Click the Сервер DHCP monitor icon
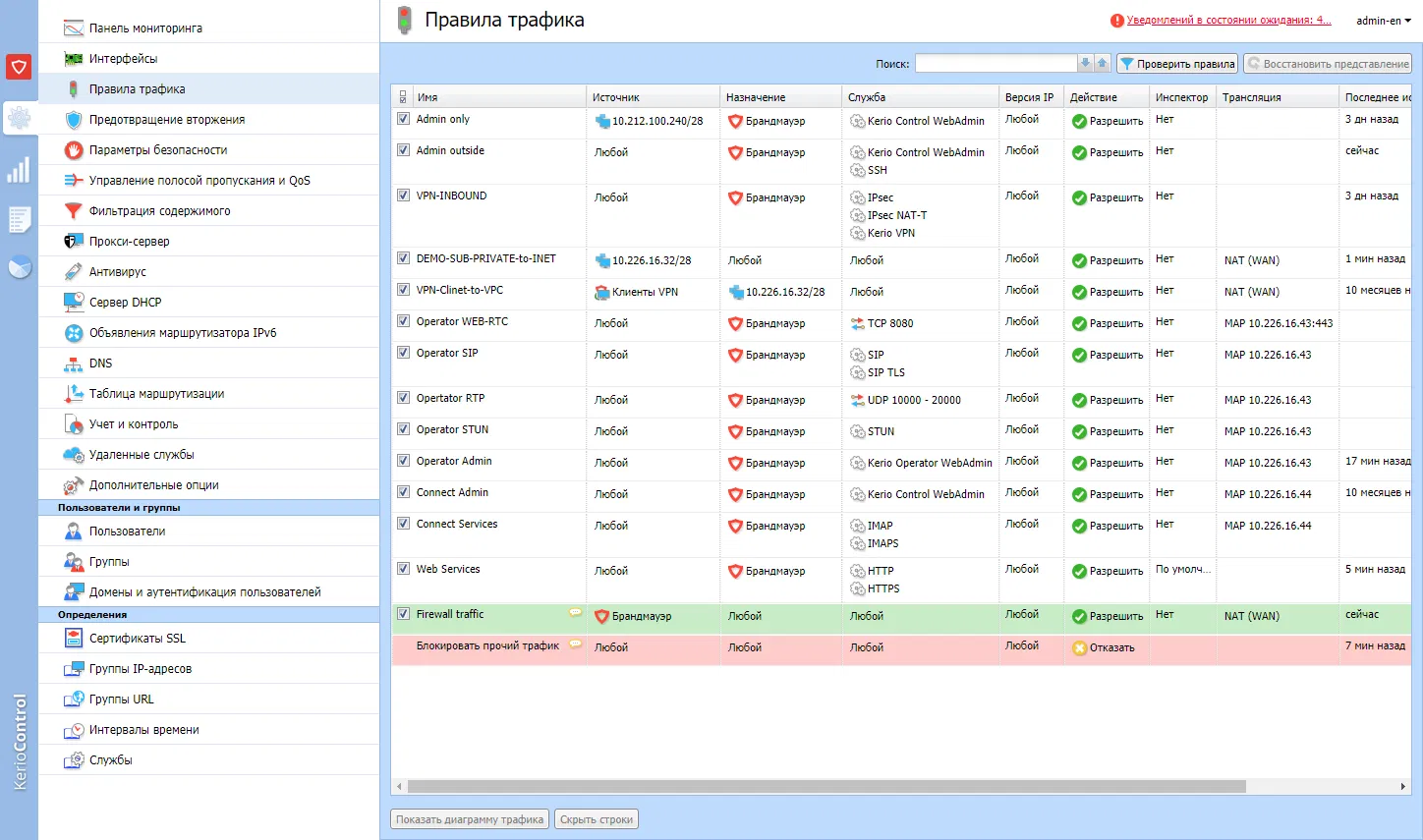The height and width of the screenshot is (840, 1423). [x=74, y=303]
